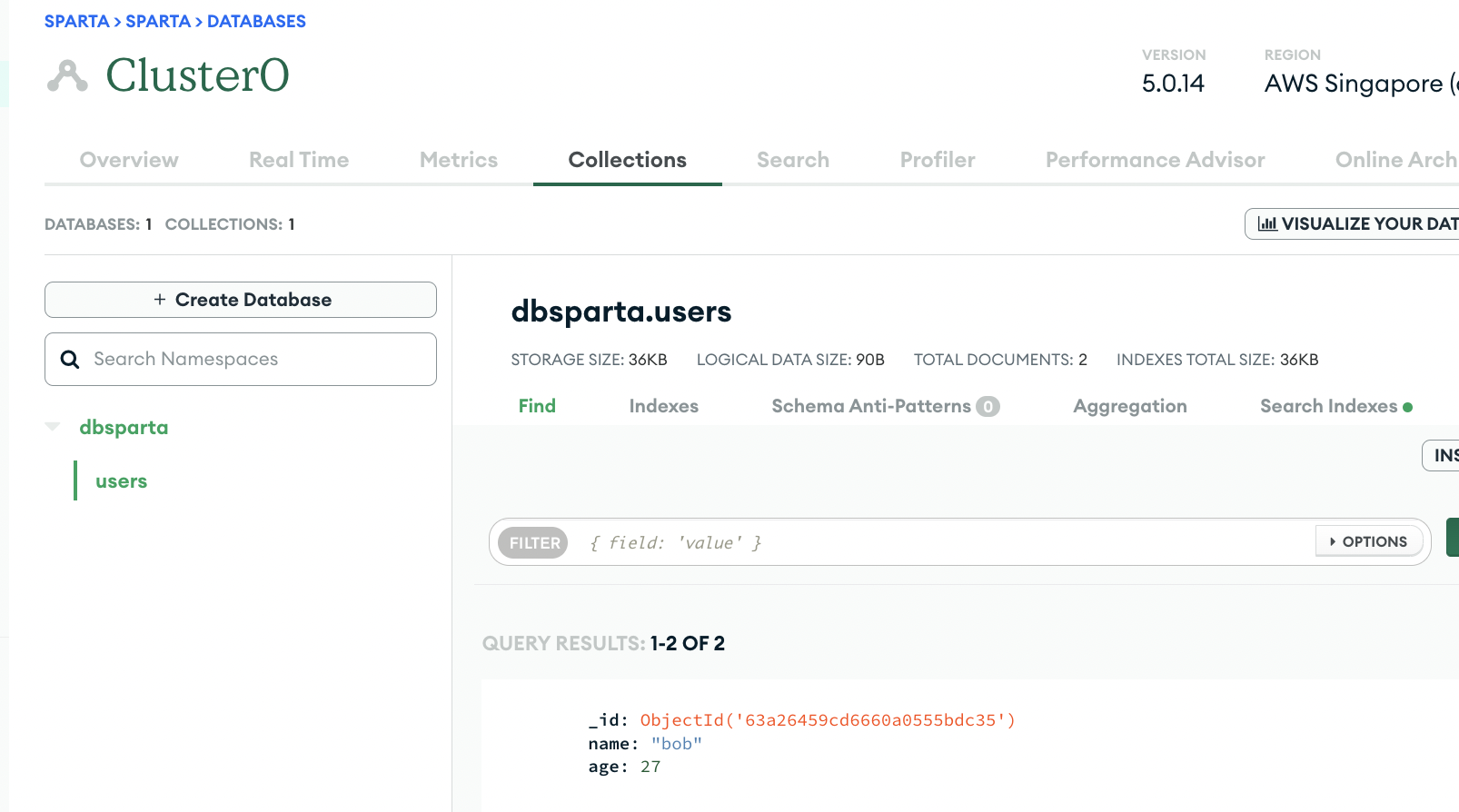Select the Collections tab
This screenshot has width=1459, height=812.
[x=628, y=160]
